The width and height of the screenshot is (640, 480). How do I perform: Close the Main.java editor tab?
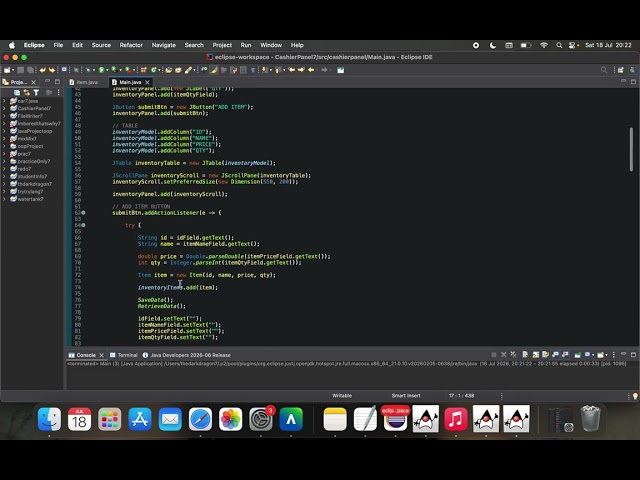coord(147,82)
